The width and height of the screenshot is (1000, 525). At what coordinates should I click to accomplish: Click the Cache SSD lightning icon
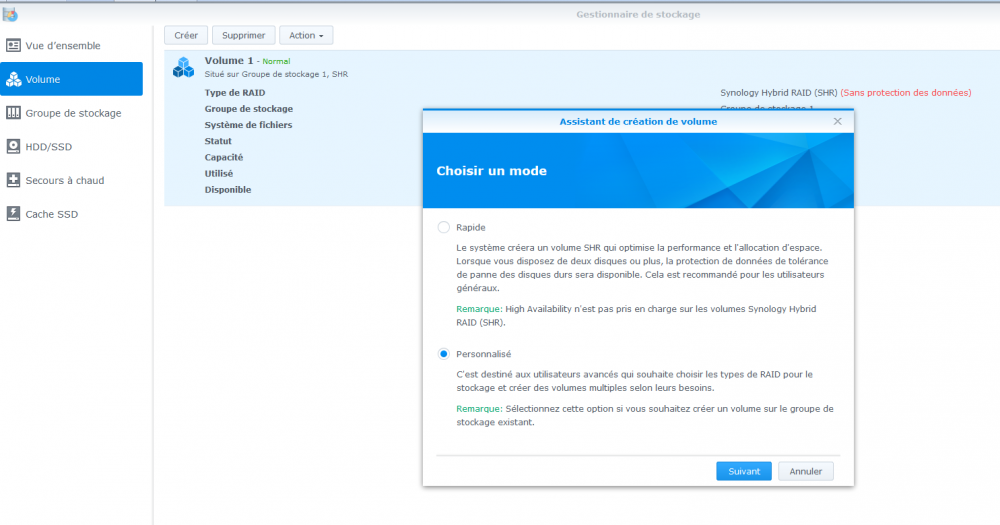tap(13, 214)
